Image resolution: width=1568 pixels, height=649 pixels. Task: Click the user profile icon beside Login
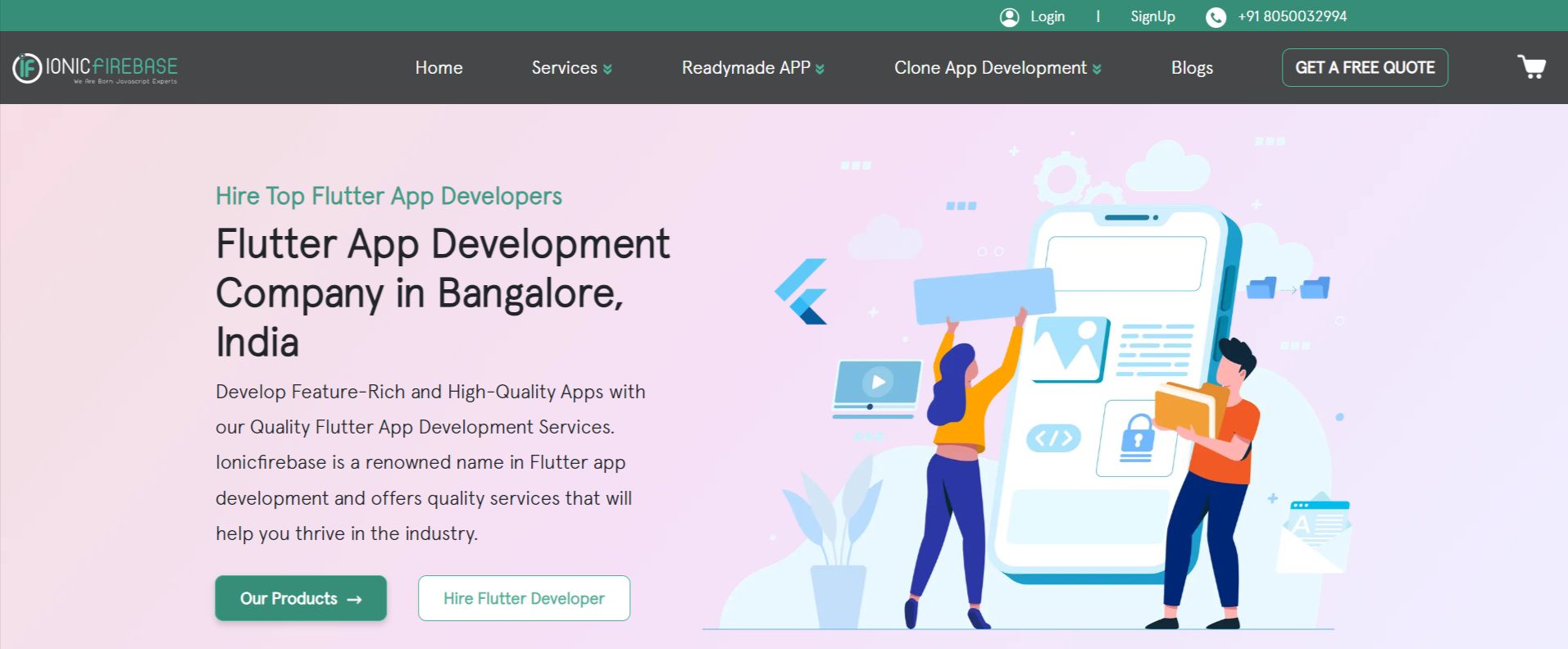(1009, 17)
